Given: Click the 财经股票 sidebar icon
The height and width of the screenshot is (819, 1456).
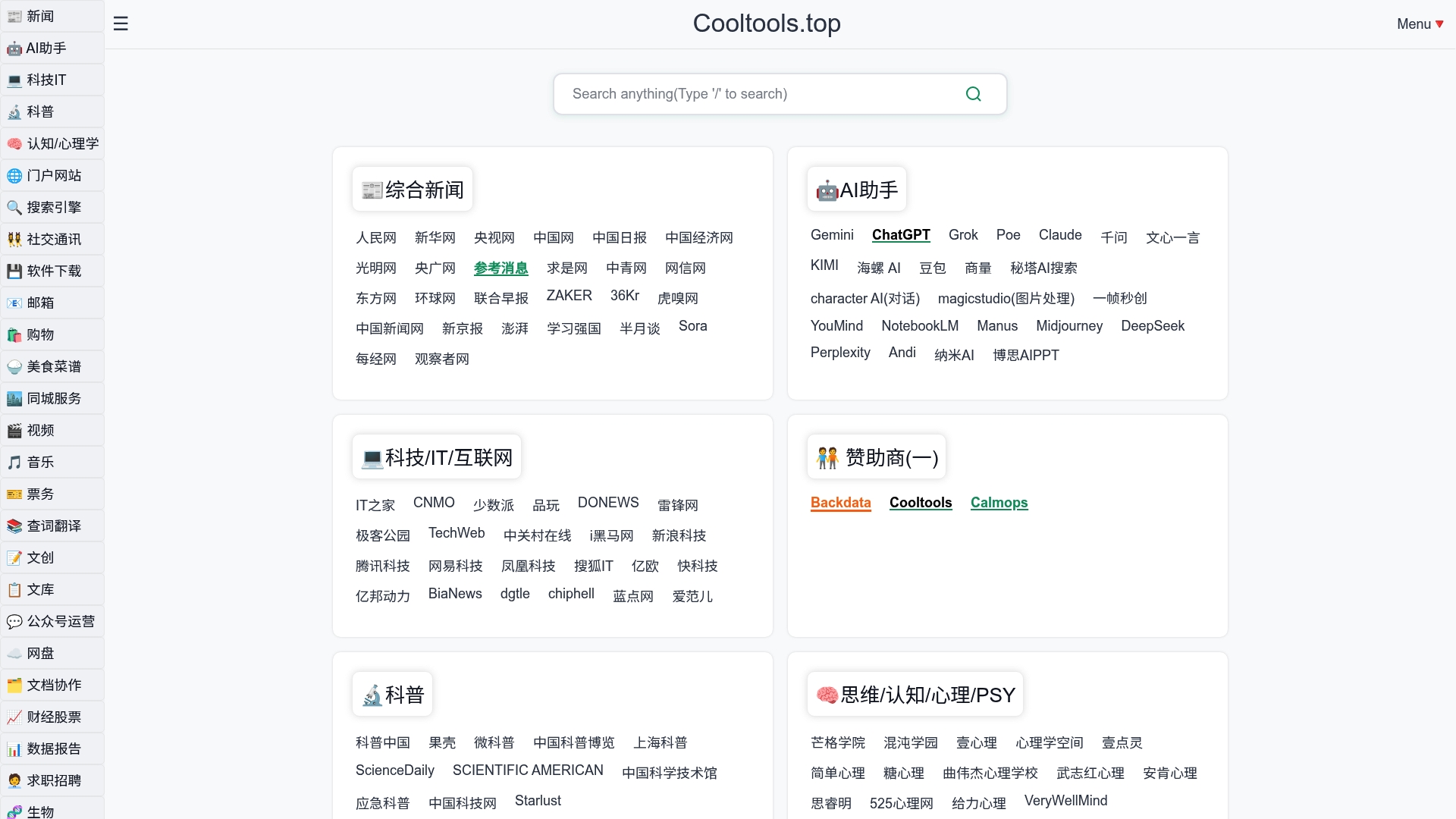Looking at the screenshot, I should 14,717.
